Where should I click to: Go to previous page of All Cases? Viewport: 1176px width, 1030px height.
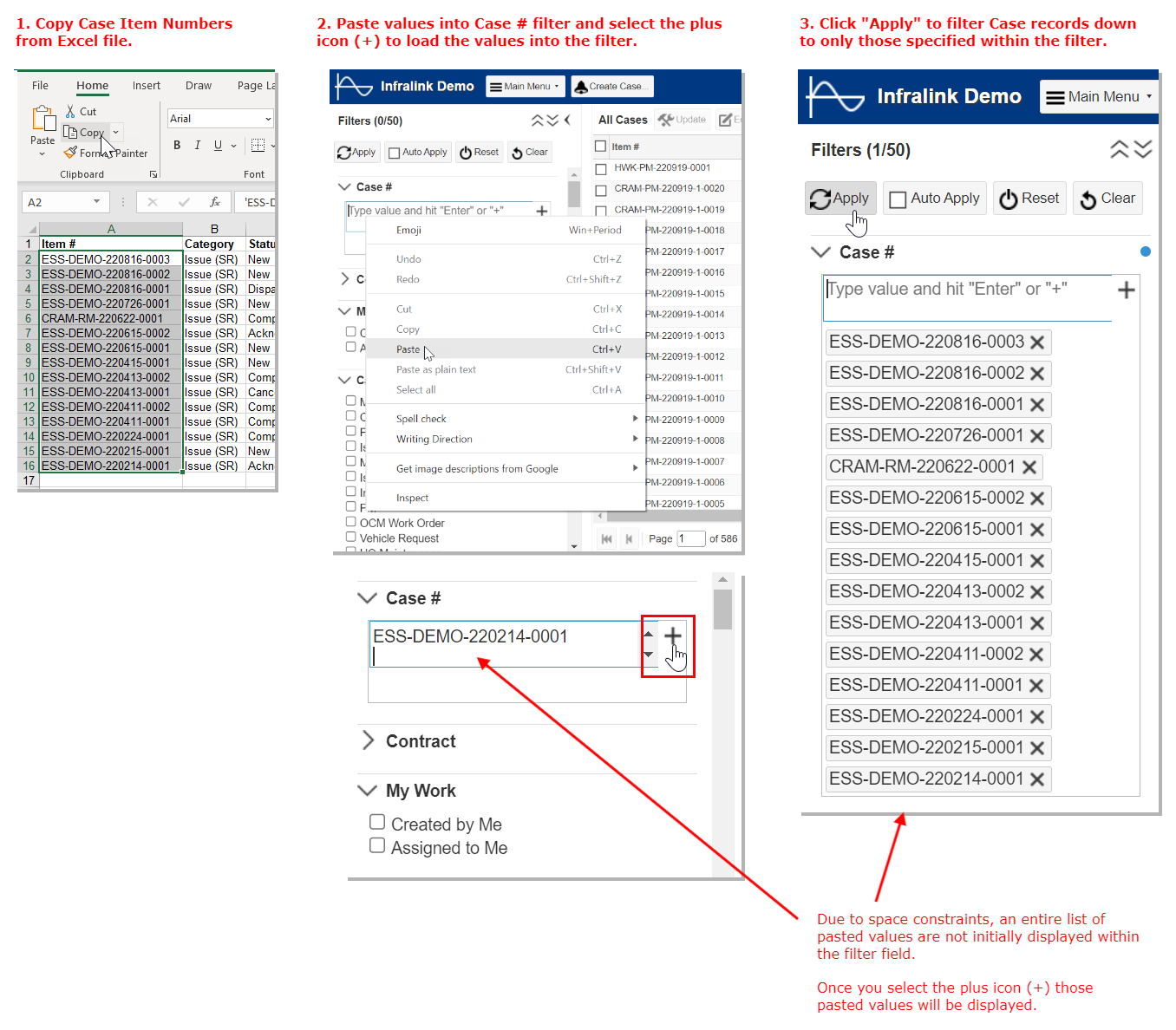(x=630, y=538)
